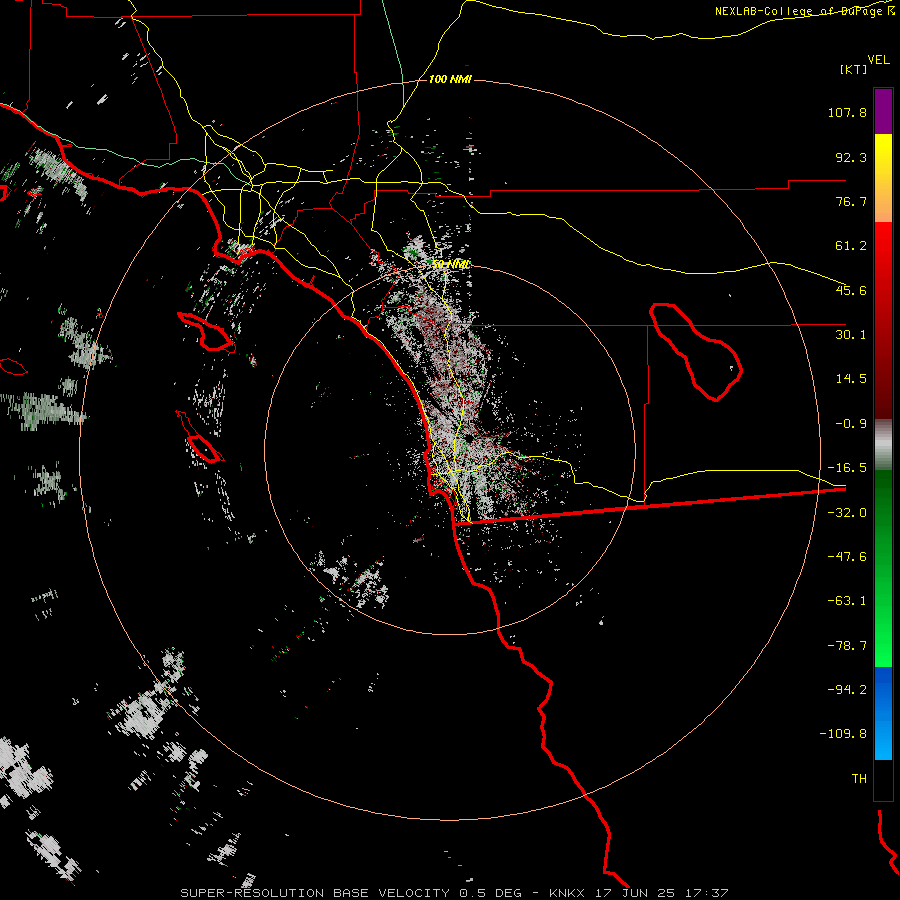The height and width of the screenshot is (900, 900).
Task: Click the 76.7 scale value
Action: click(851, 201)
